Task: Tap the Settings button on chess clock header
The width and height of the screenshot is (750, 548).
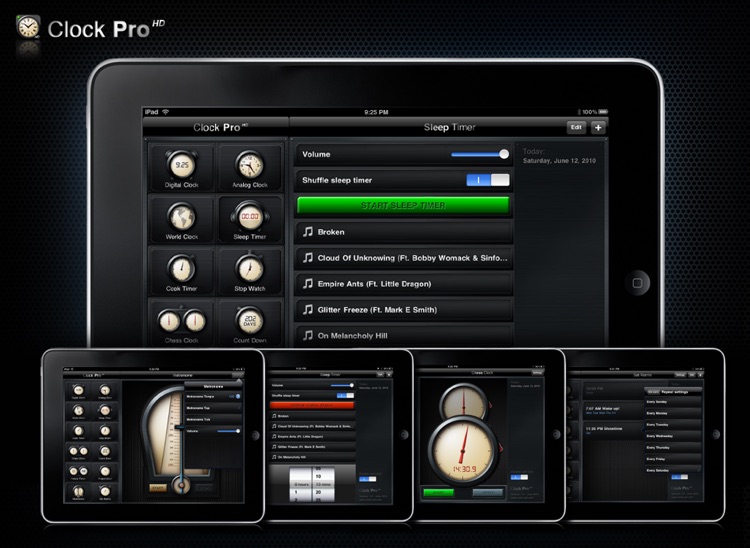Action: click(x=537, y=373)
